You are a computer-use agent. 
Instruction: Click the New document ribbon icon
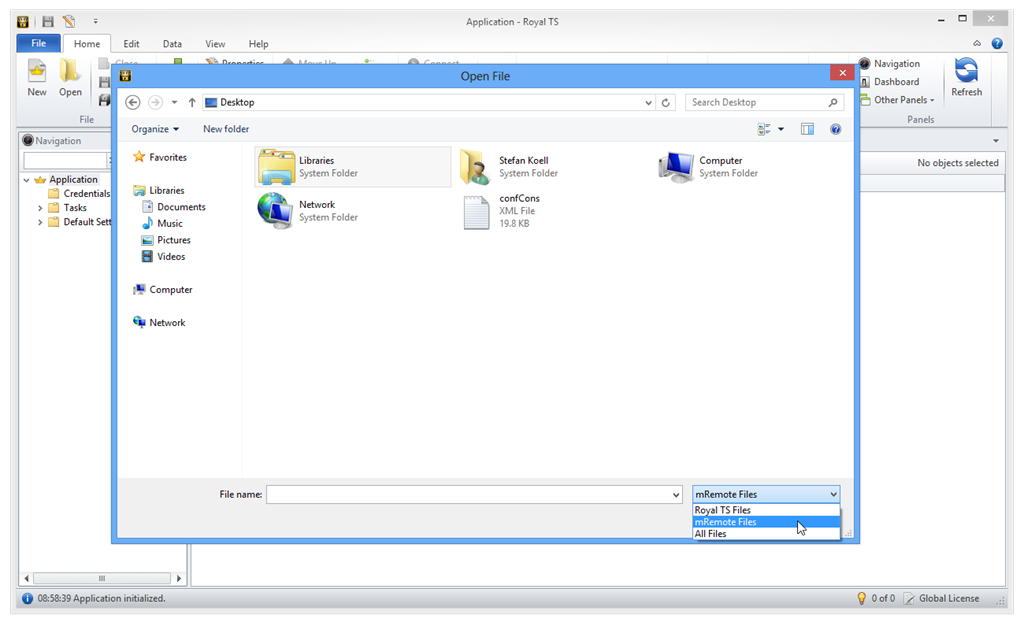(37, 78)
